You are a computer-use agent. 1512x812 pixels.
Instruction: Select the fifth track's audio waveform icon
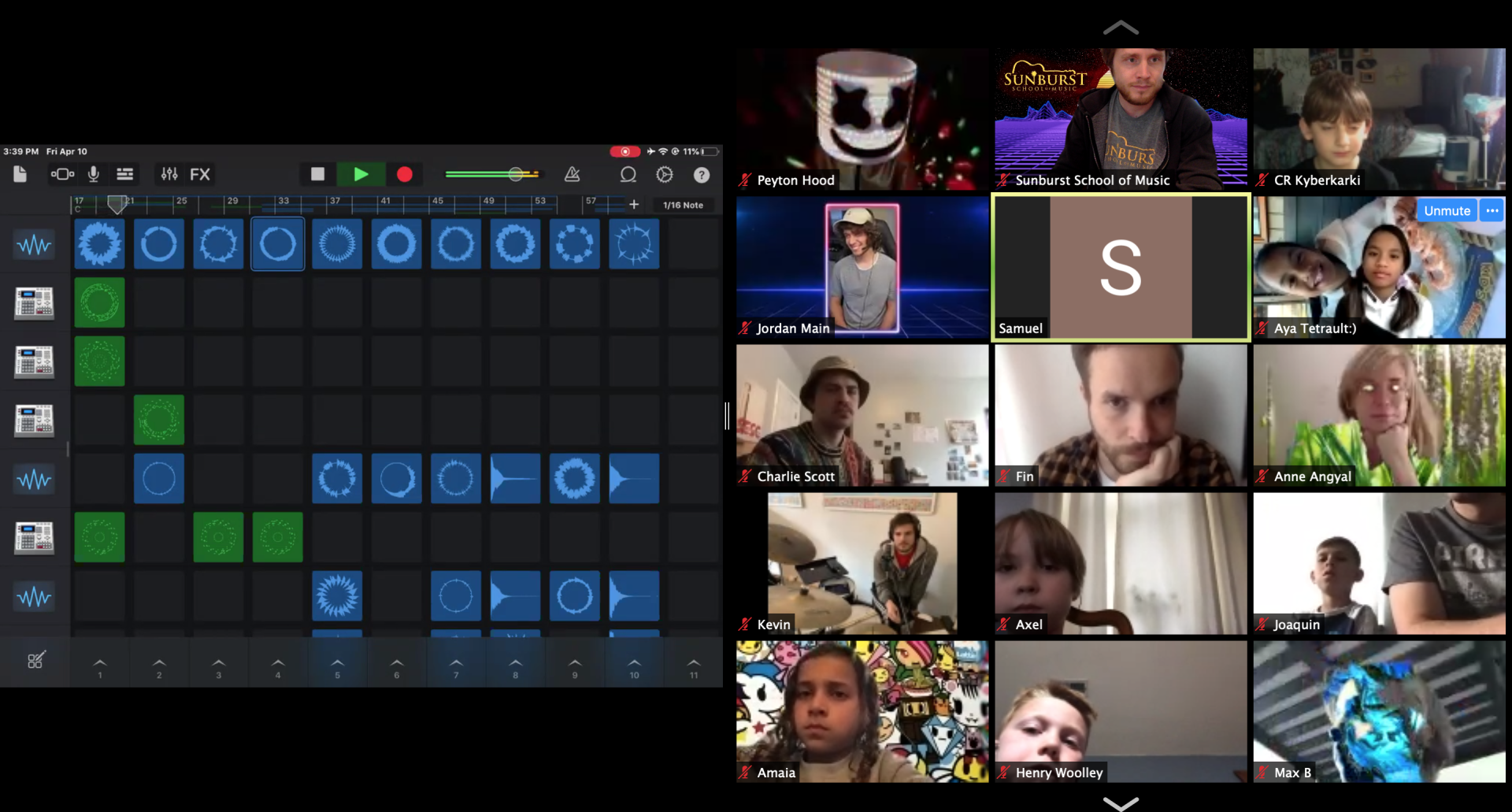pos(34,480)
